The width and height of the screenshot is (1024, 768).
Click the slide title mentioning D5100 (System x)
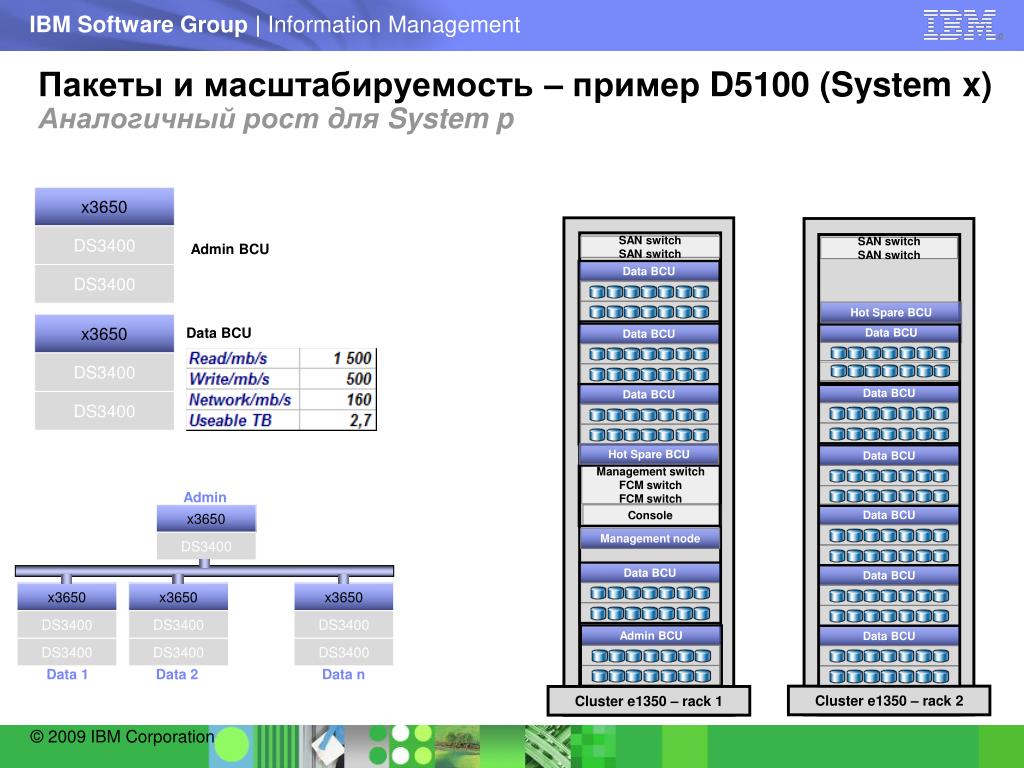[515, 85]
